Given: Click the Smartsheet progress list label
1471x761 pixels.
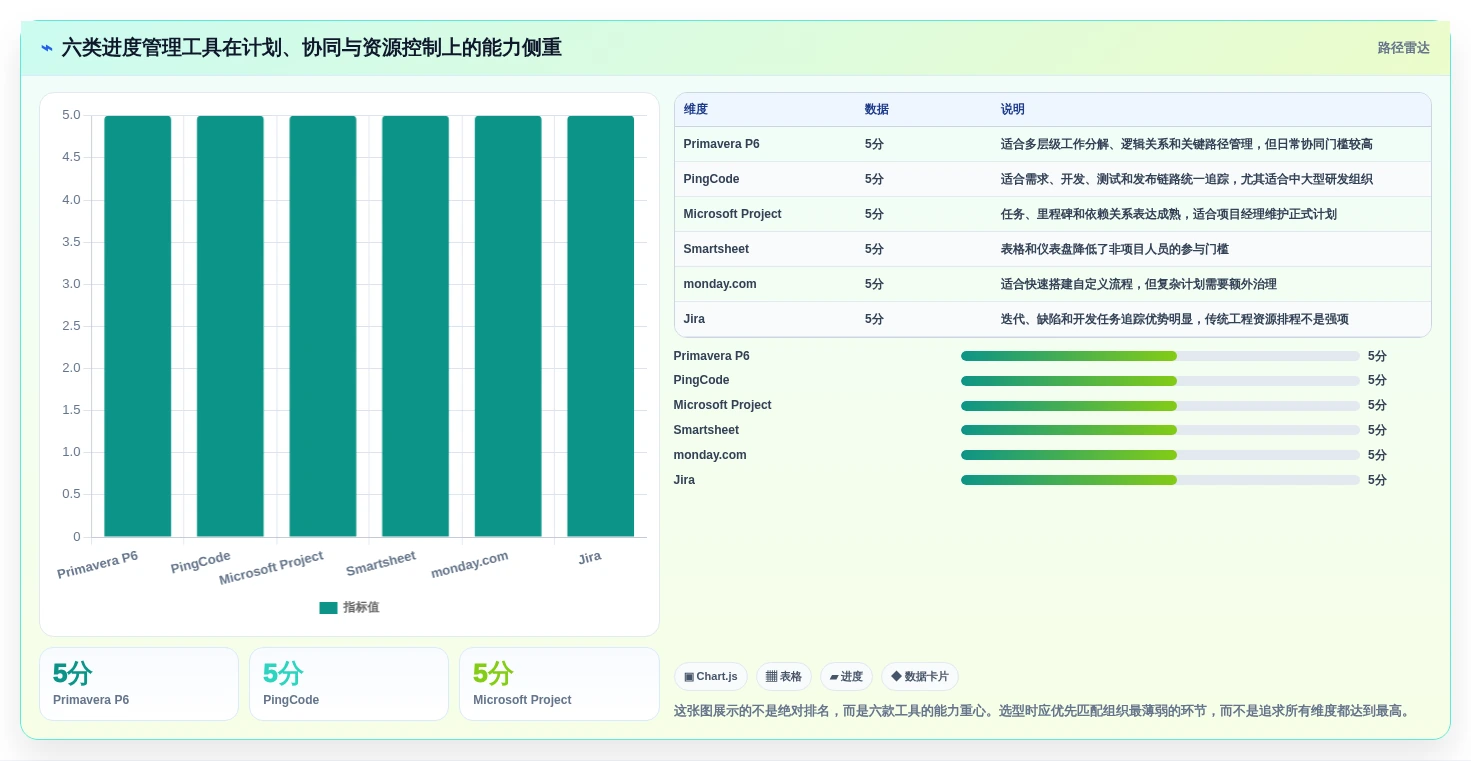Looking at the screenshot, I should [706, 430].
